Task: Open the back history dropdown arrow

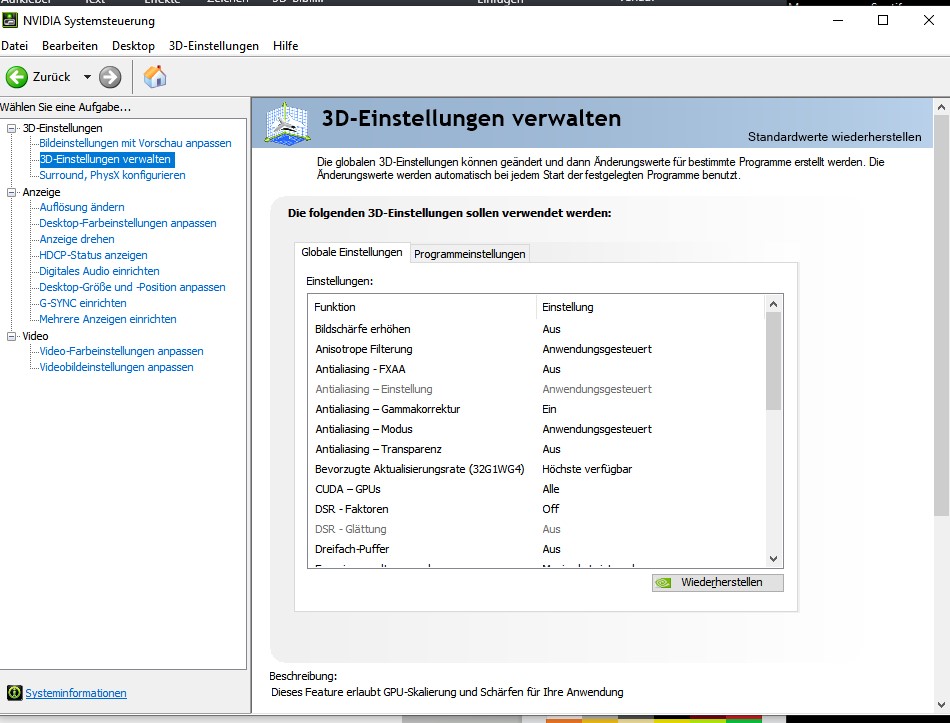Action: pyautogui.click(x=87, y=77)
